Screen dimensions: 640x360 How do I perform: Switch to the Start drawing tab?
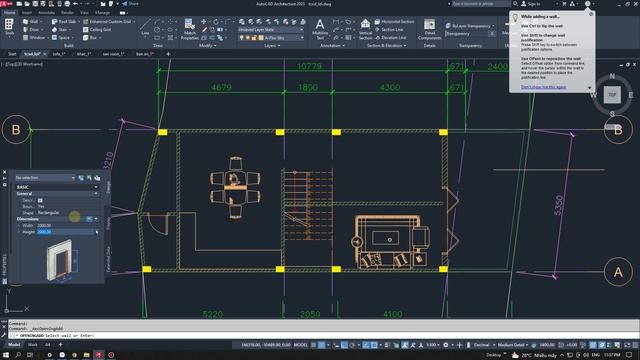click(12, 54)
